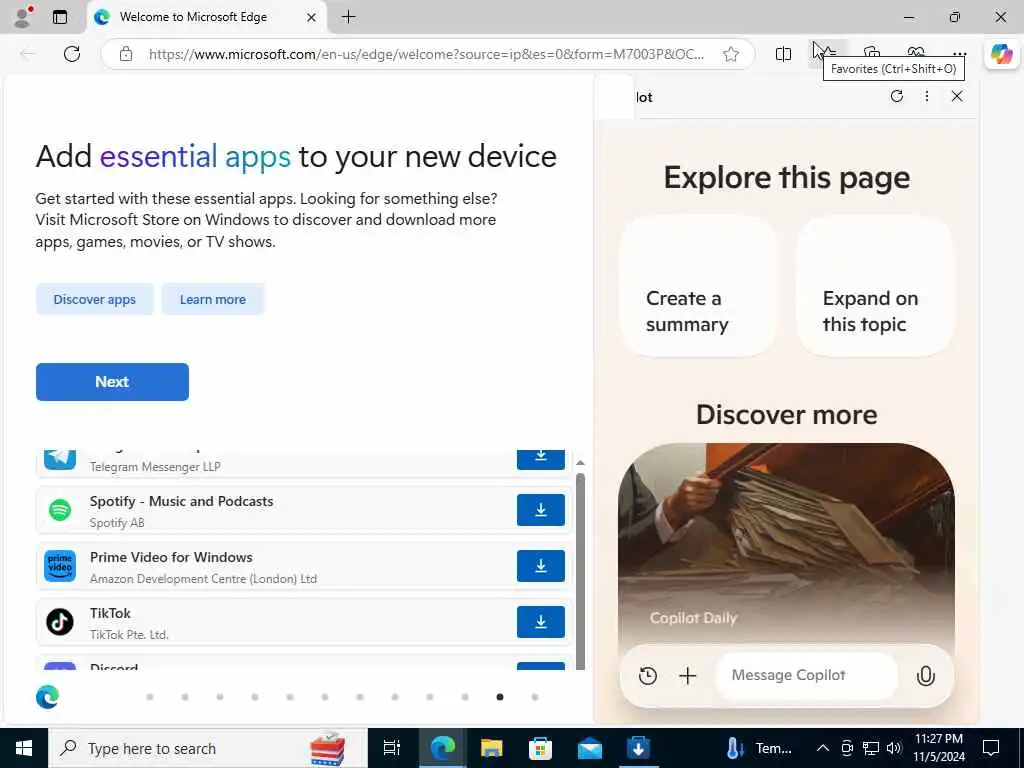The height and width of the screenshot is (768, 1024).
Task: Toggle the Copilot sidebar icon
Action: pyautogui.click(x=1001, y=54)
